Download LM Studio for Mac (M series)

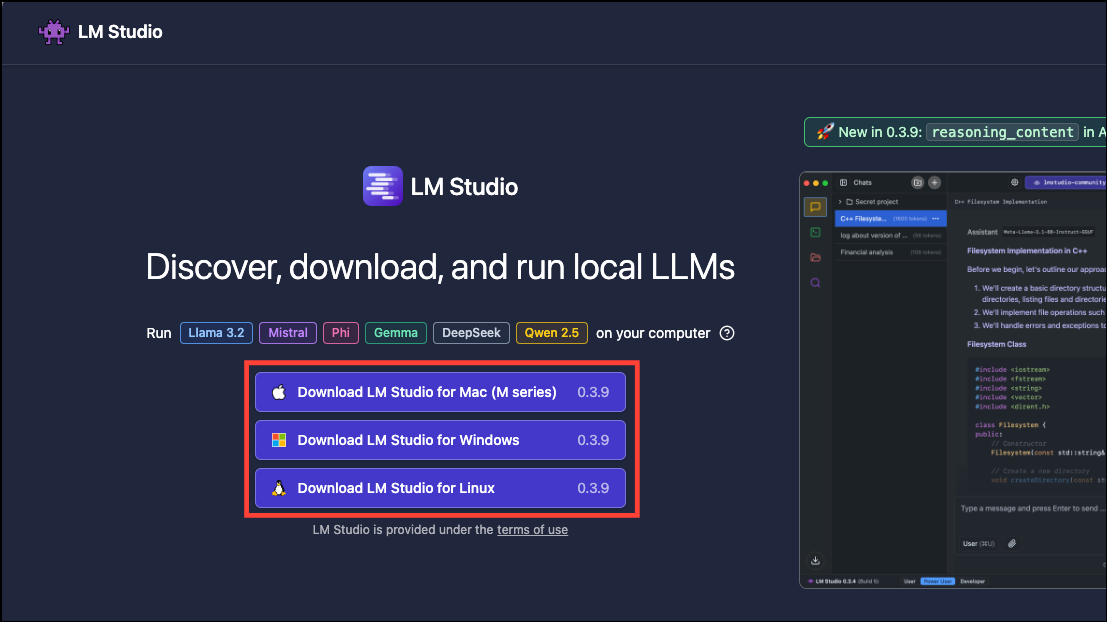[441, 392]
